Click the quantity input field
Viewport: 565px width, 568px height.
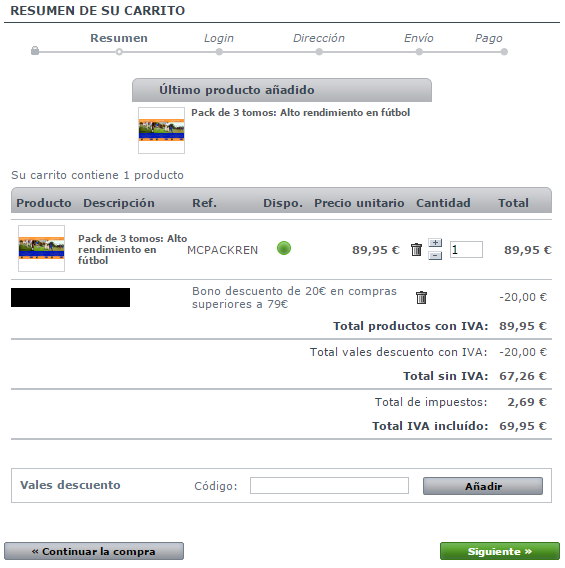tap(466, 250)
